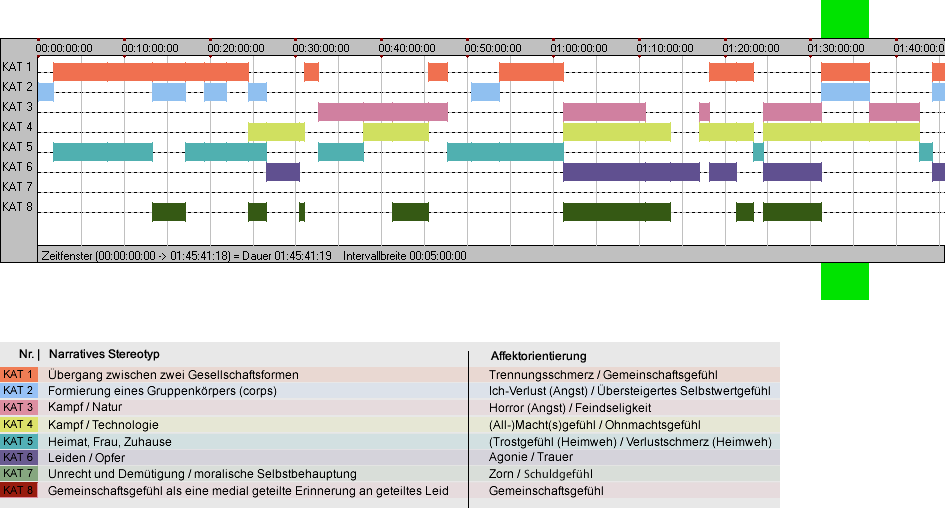Viewport: 945px width, 530px height.
Task: Click the longest purple KAT 6 segment
Action: (631, 172)
